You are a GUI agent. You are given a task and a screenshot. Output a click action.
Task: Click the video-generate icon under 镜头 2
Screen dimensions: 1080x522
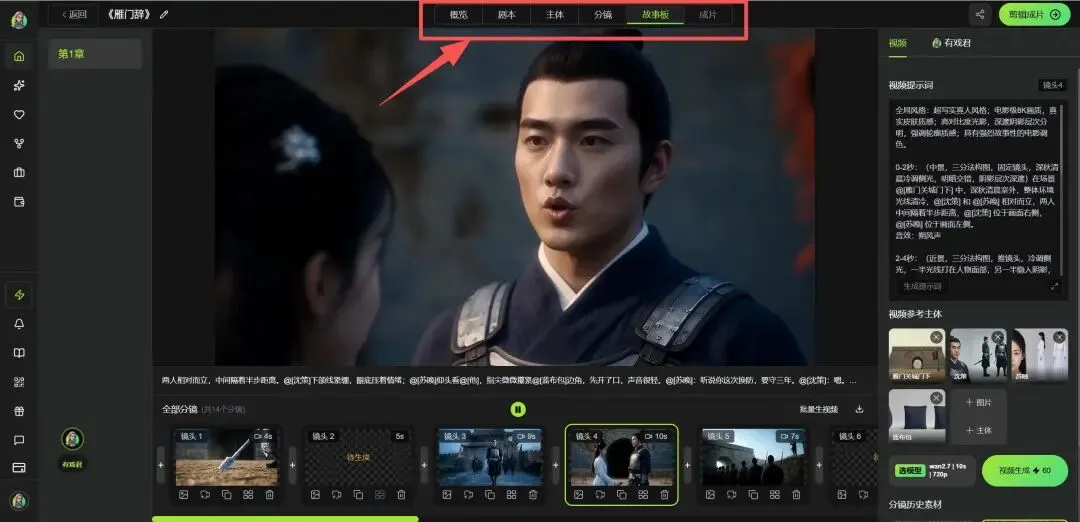(x=336, y=494)
